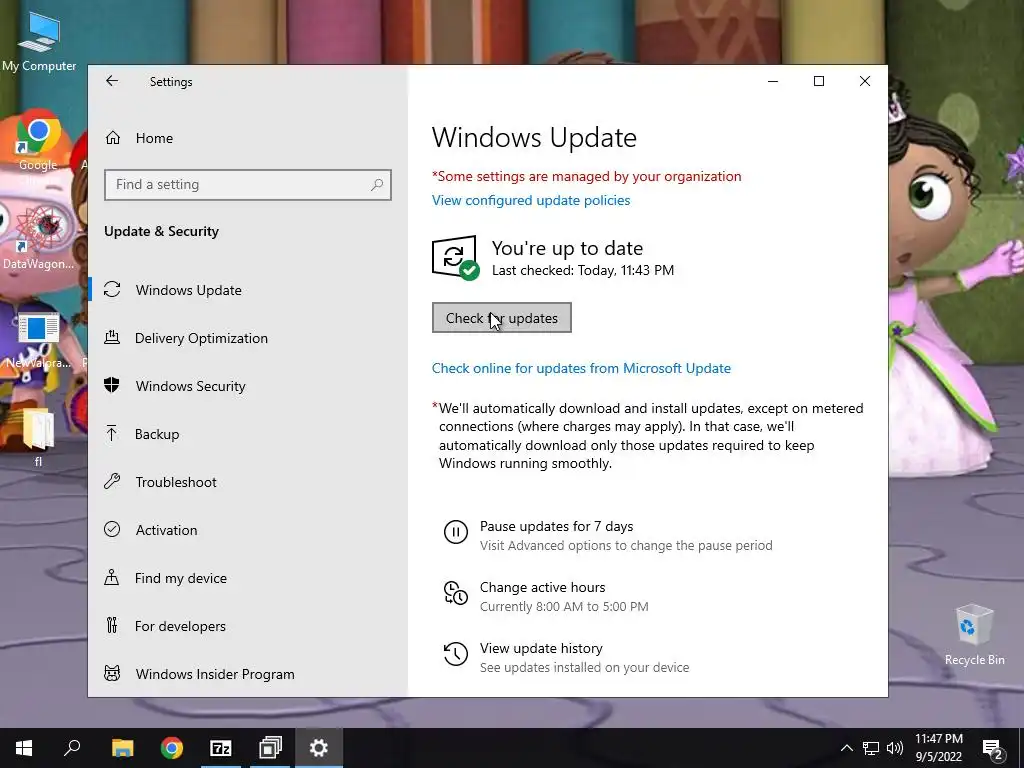Focus the Find a setting search box
Viewport: 1024px width, 768px height.
point(248,185)
